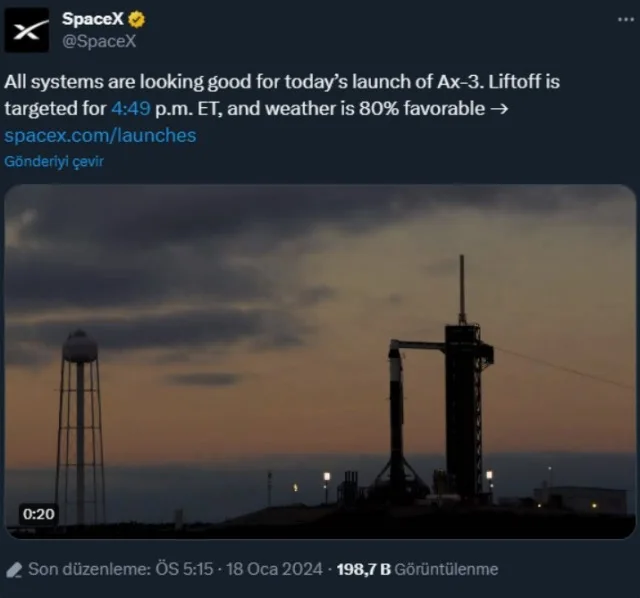Click the 0:20 video duration badge

pyautogui.click(x=39, y=514)
